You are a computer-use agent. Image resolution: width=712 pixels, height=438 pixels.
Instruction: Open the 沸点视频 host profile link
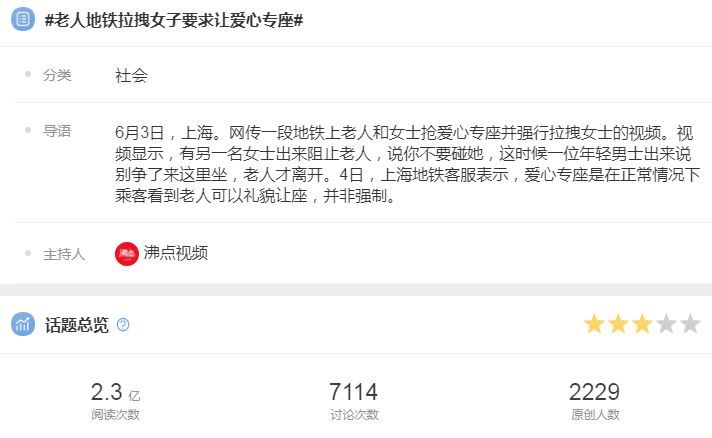pyautogui.click(x=176, y=253)
